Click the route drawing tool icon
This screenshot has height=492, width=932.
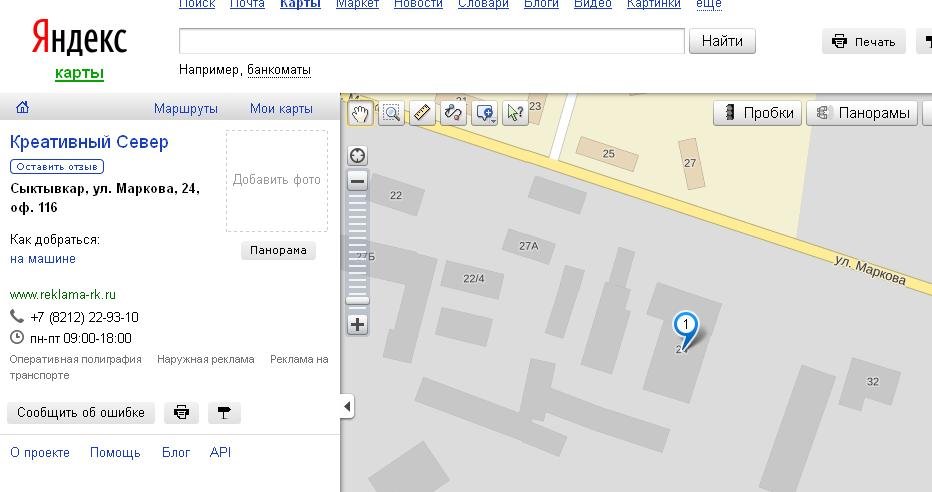point(453,113)
